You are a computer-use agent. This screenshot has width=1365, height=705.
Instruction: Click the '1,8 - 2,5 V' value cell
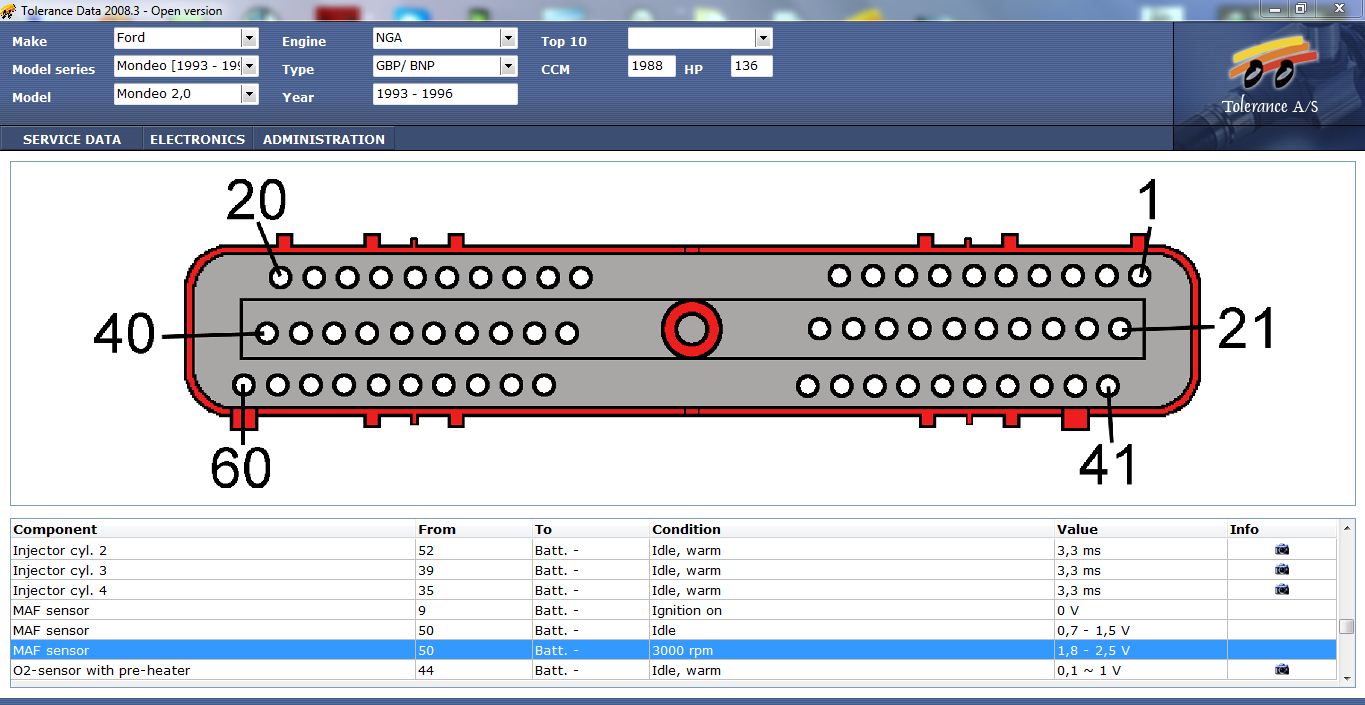pos(1141,650)
